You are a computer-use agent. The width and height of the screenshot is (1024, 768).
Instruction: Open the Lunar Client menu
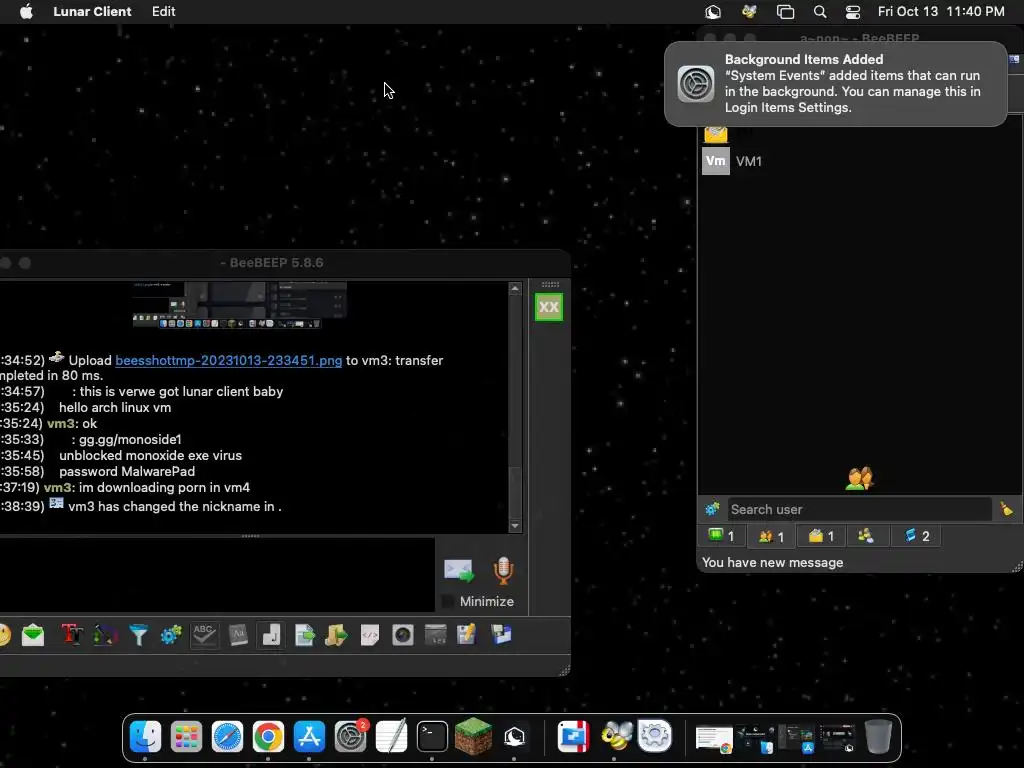tap(92, 12)
